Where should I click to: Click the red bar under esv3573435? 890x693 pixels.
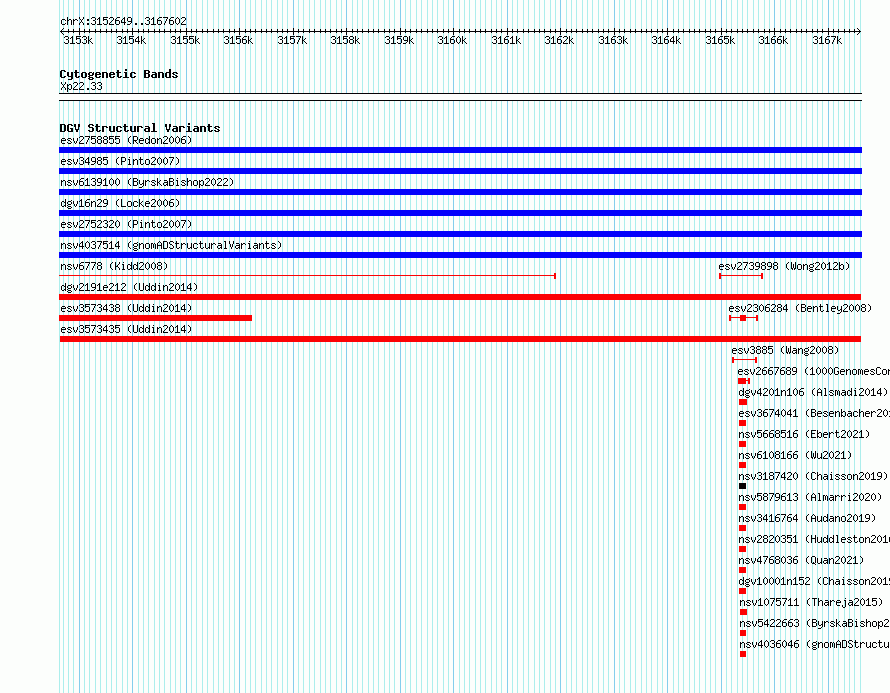(x=460, y=339)
